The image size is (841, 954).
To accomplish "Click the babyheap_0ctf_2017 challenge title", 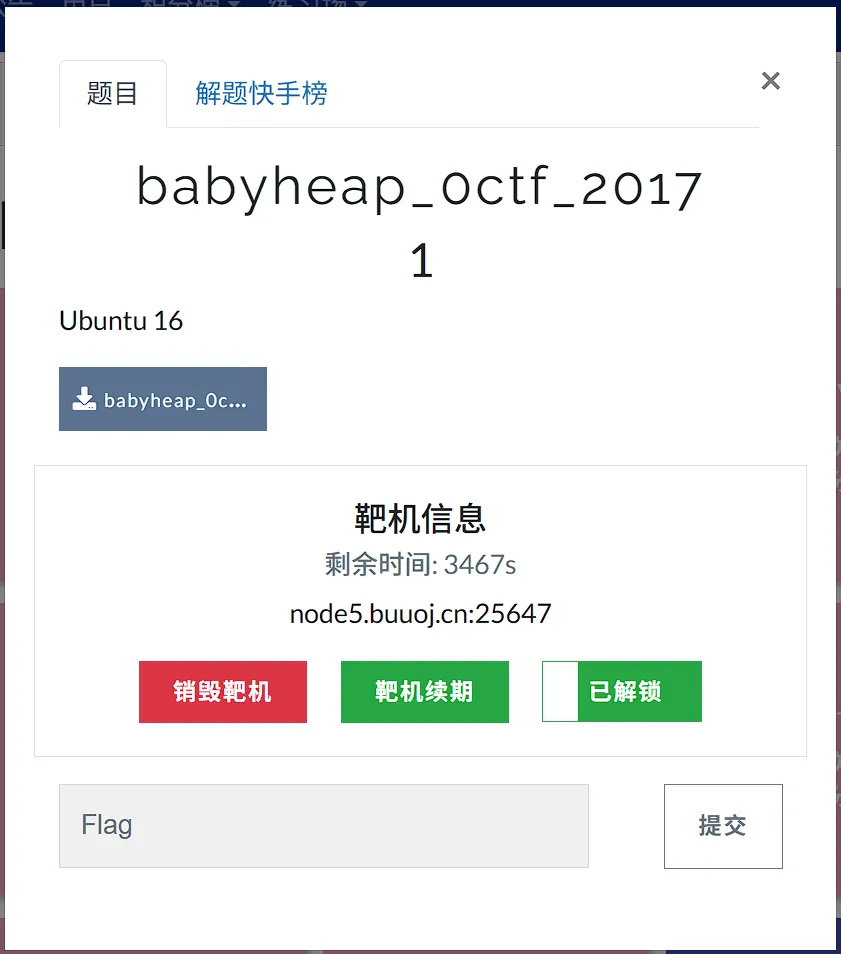I will point(420,187).
